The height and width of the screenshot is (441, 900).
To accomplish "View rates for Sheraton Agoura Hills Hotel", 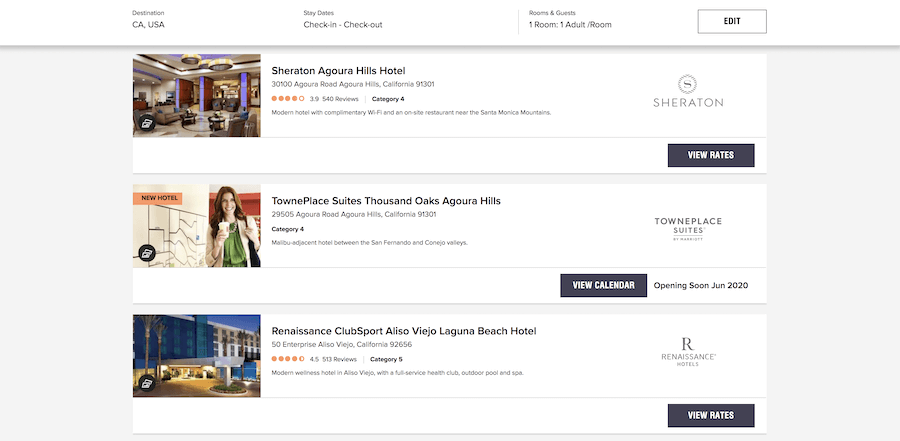I will coord(710,156).
